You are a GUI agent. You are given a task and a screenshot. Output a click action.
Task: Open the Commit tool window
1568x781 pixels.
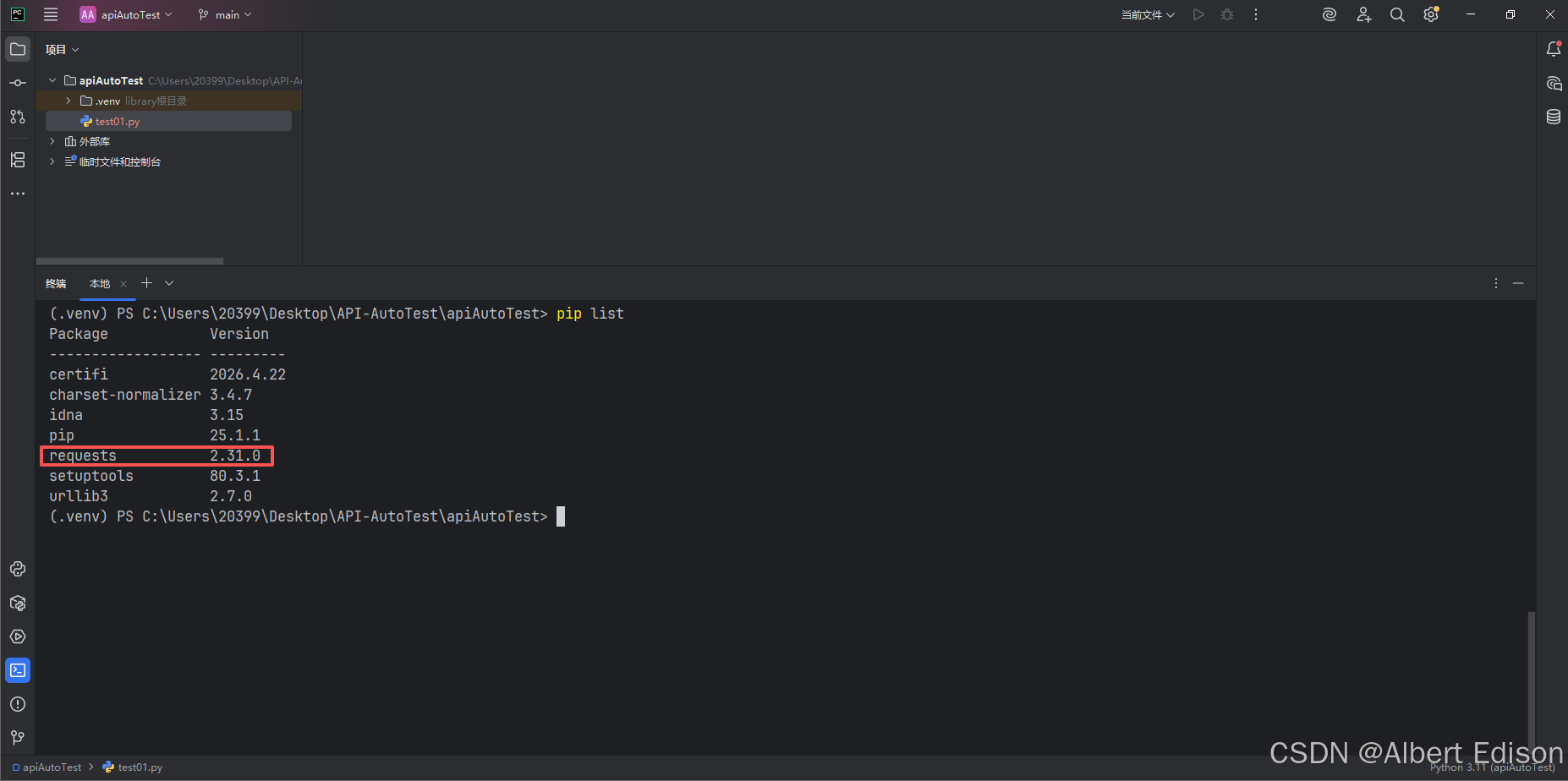click(x=18, y=83)
